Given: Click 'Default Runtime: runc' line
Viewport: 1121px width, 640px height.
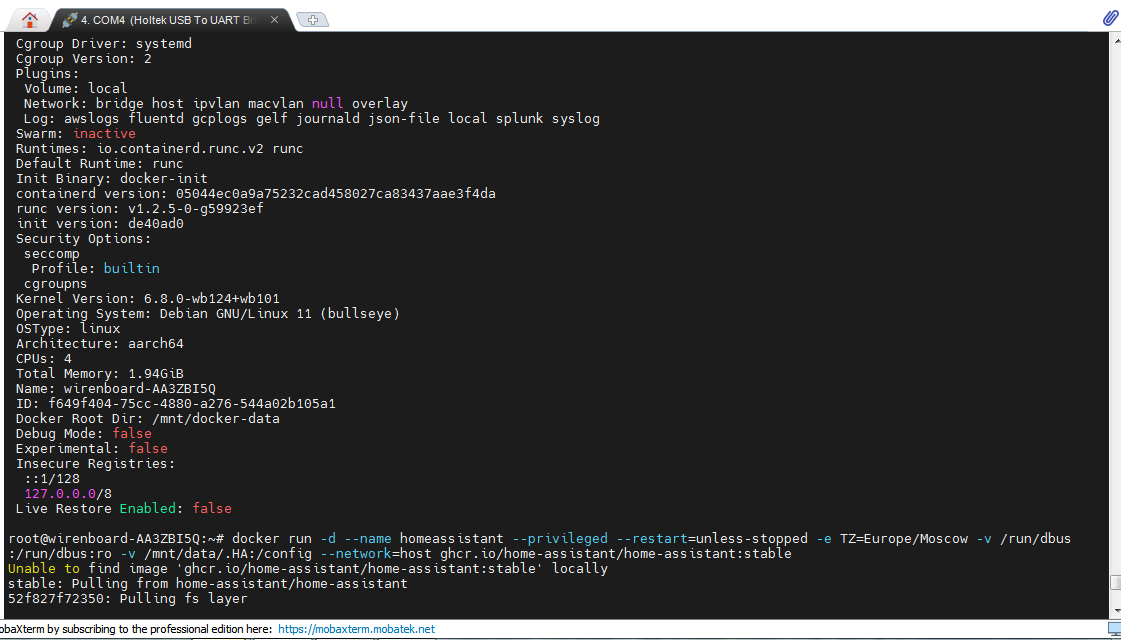Looking at the screenshot, I should [99, 164].
